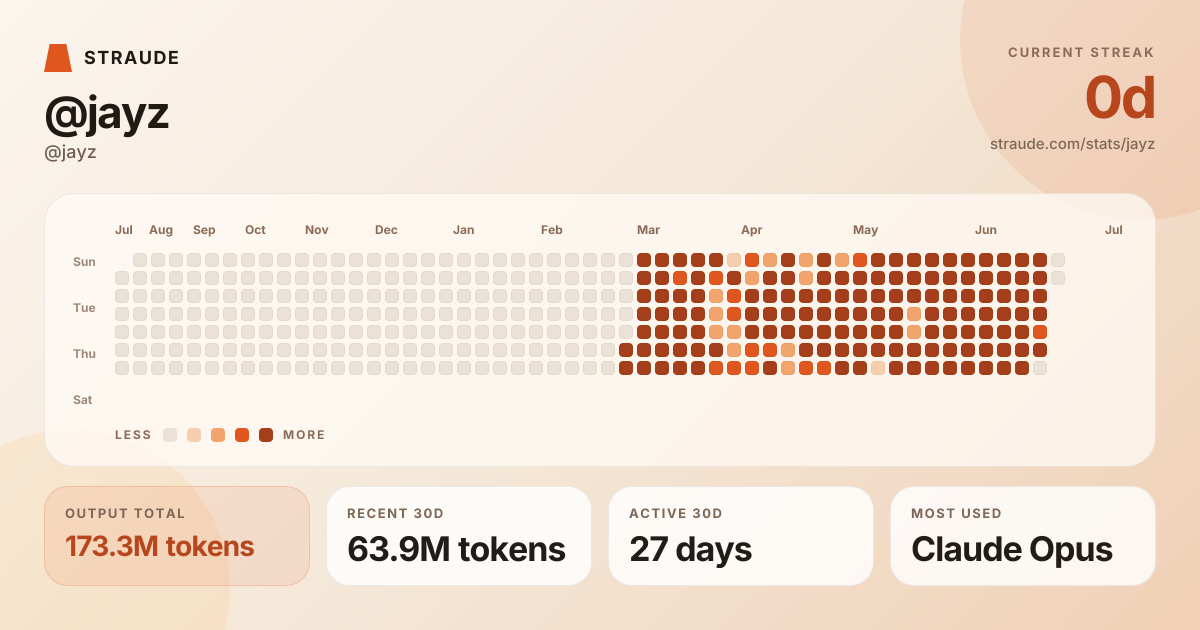Select the Output Total 173.3M tokens card

coord(177,536)
